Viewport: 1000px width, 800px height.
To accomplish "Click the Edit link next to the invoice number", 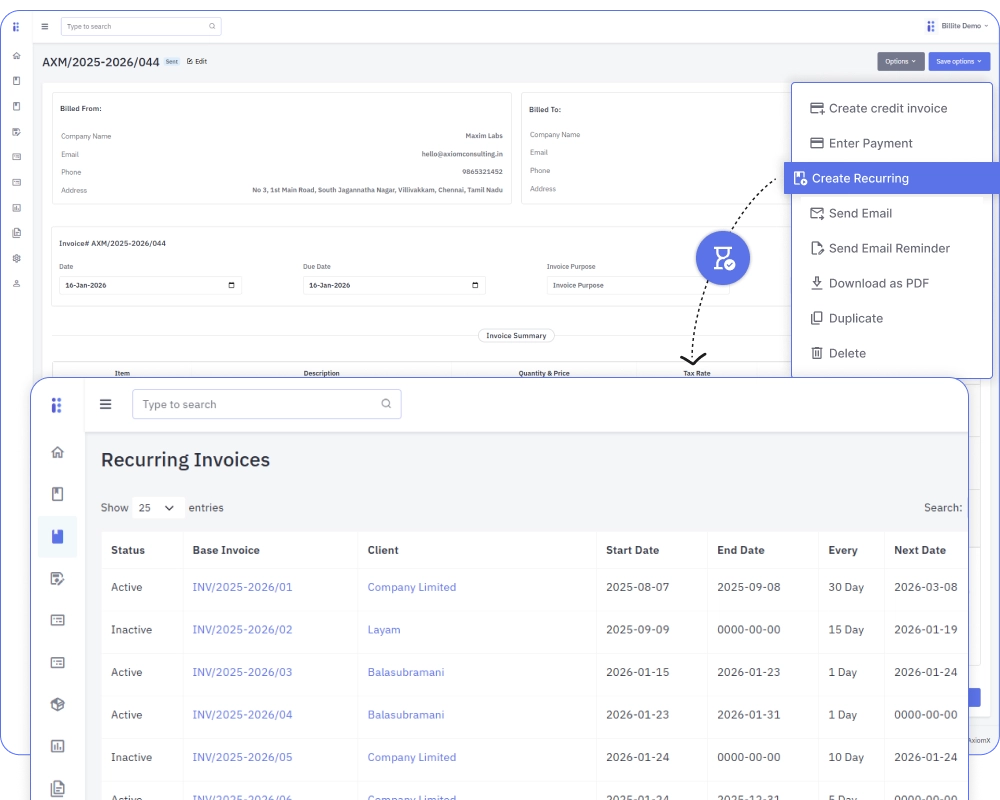I will [196, 61].
